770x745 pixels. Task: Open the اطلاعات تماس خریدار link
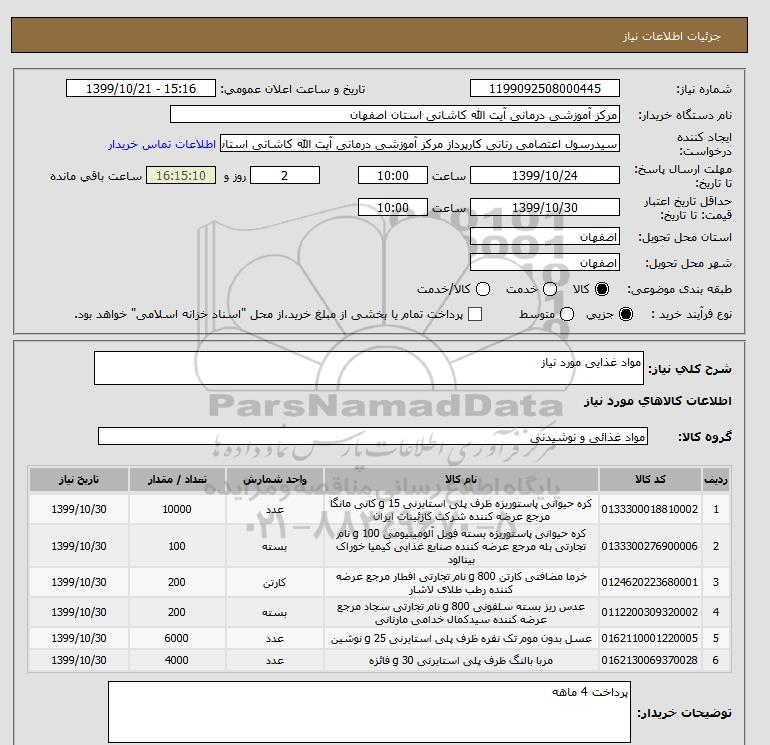(x=162, y=144)
